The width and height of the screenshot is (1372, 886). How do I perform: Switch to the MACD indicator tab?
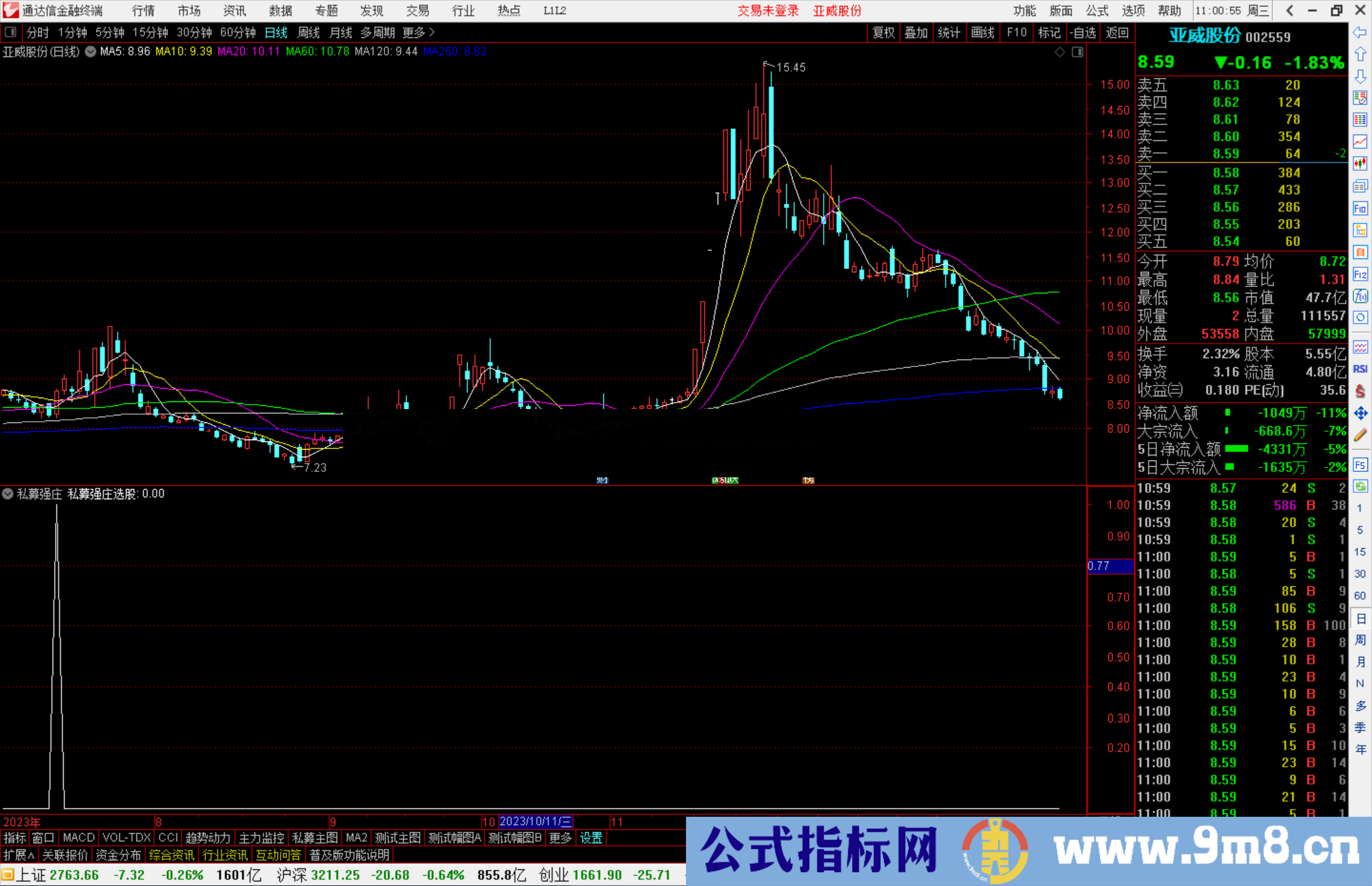78,838
